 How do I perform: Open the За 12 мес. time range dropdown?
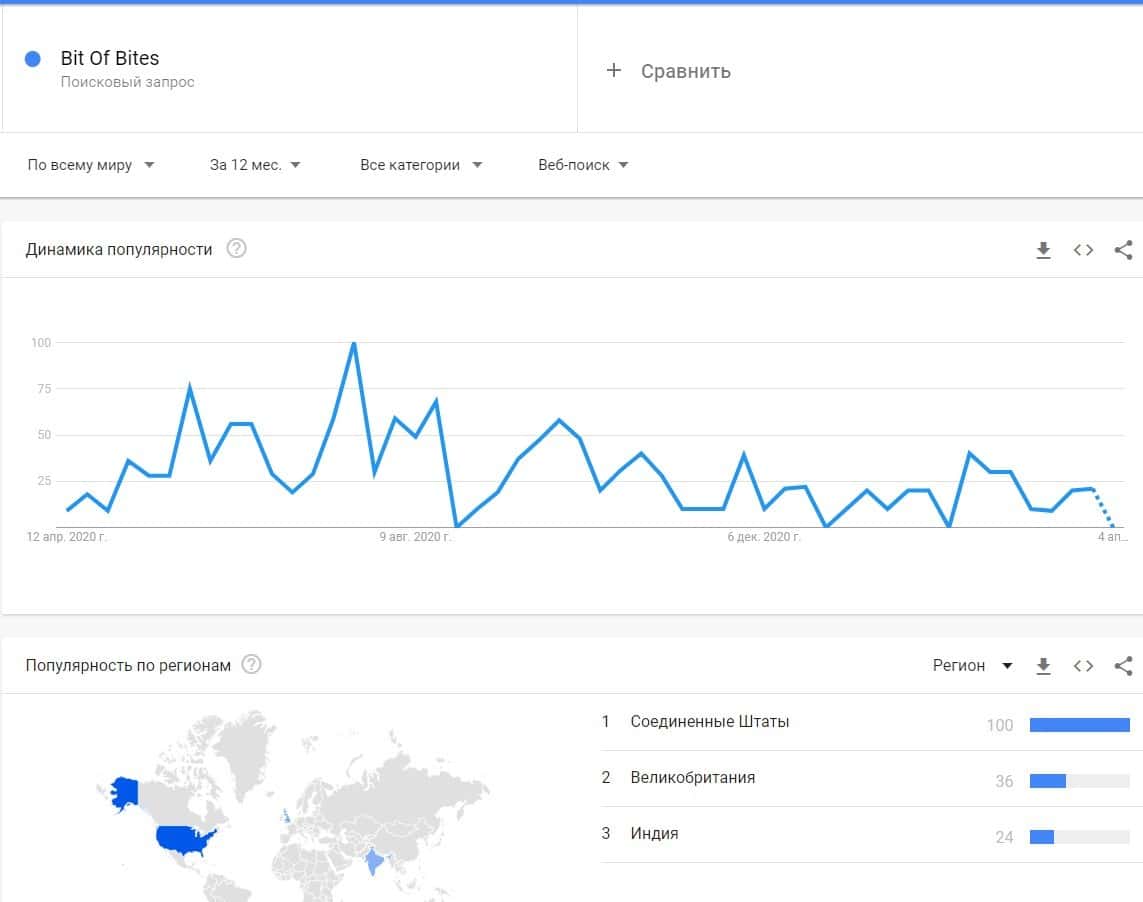pyautogui.click(x=255, y=165)
